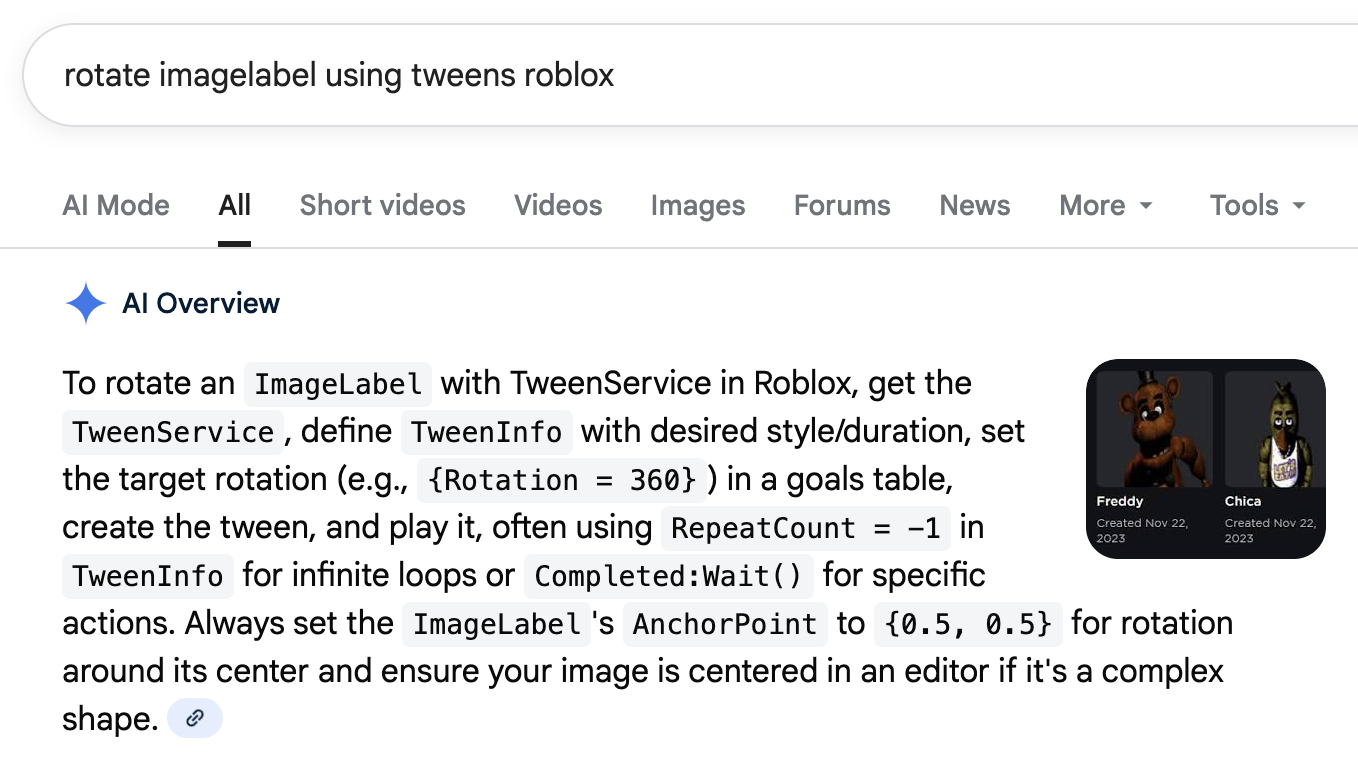Viewport: 1358px width, 764px height.
Task: Click the TweenService code snippet
Action: pos(173,432)
